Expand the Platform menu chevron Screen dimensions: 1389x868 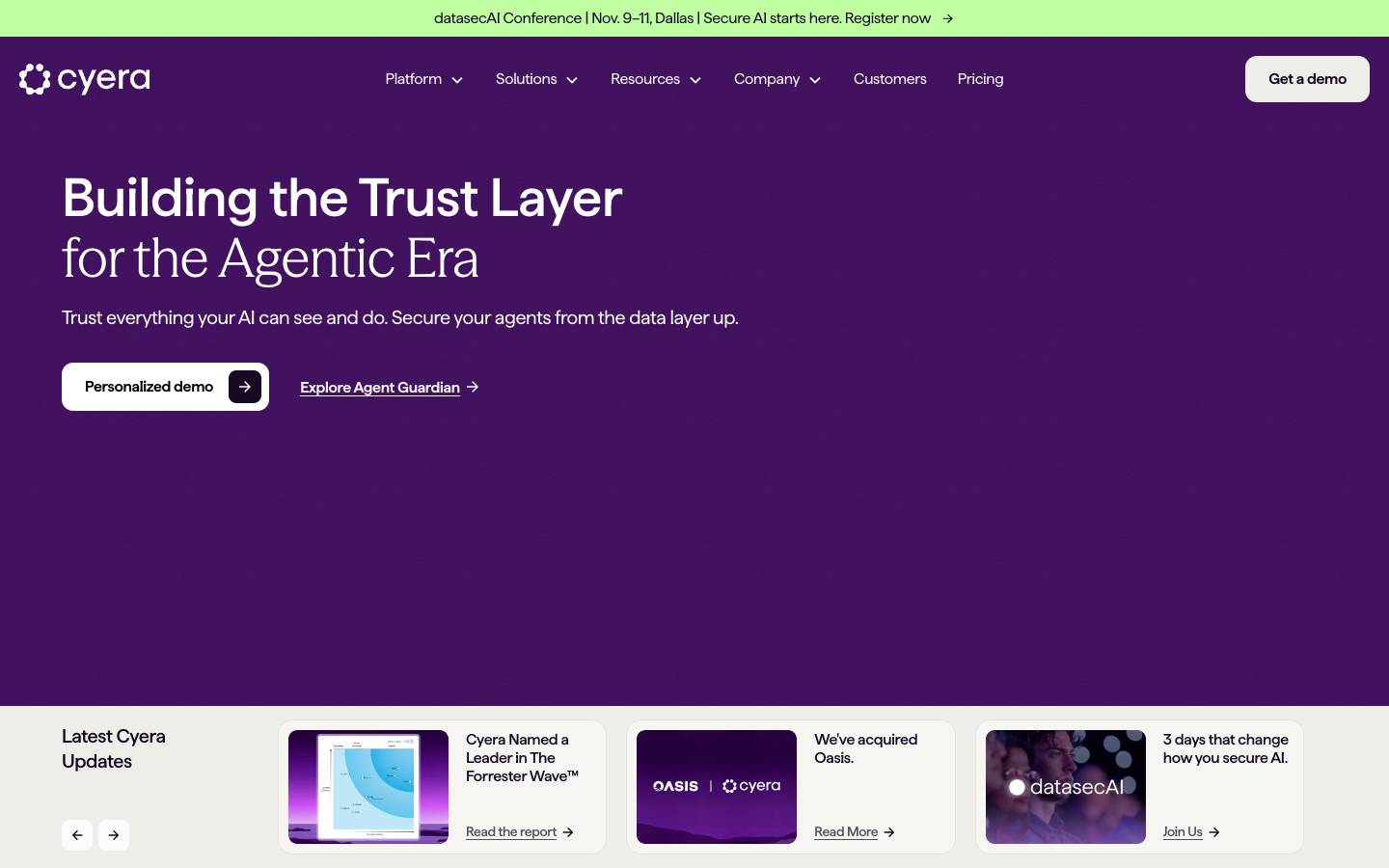[x=457, y=80]
